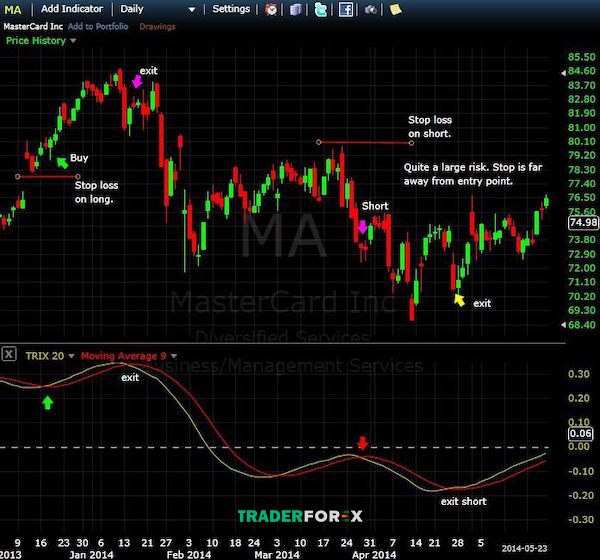Image resolution: width=600 pixels, height=560 pixels.
Task: Click the Mar 2014 axis label
Action: click(x=277, y=555)
